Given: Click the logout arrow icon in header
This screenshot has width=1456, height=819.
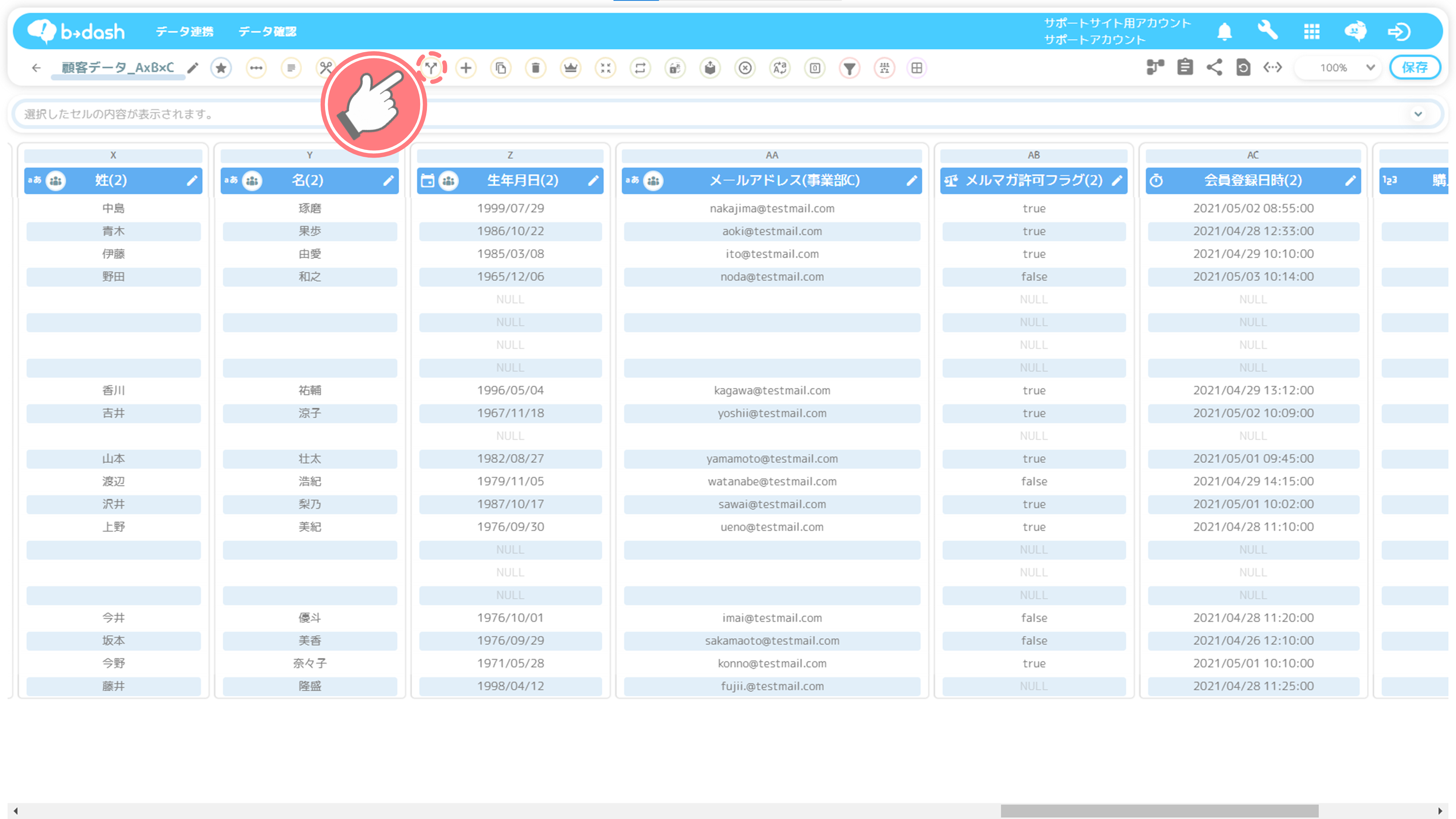Looking at the screenshot, I should (x=1399, y=31).
